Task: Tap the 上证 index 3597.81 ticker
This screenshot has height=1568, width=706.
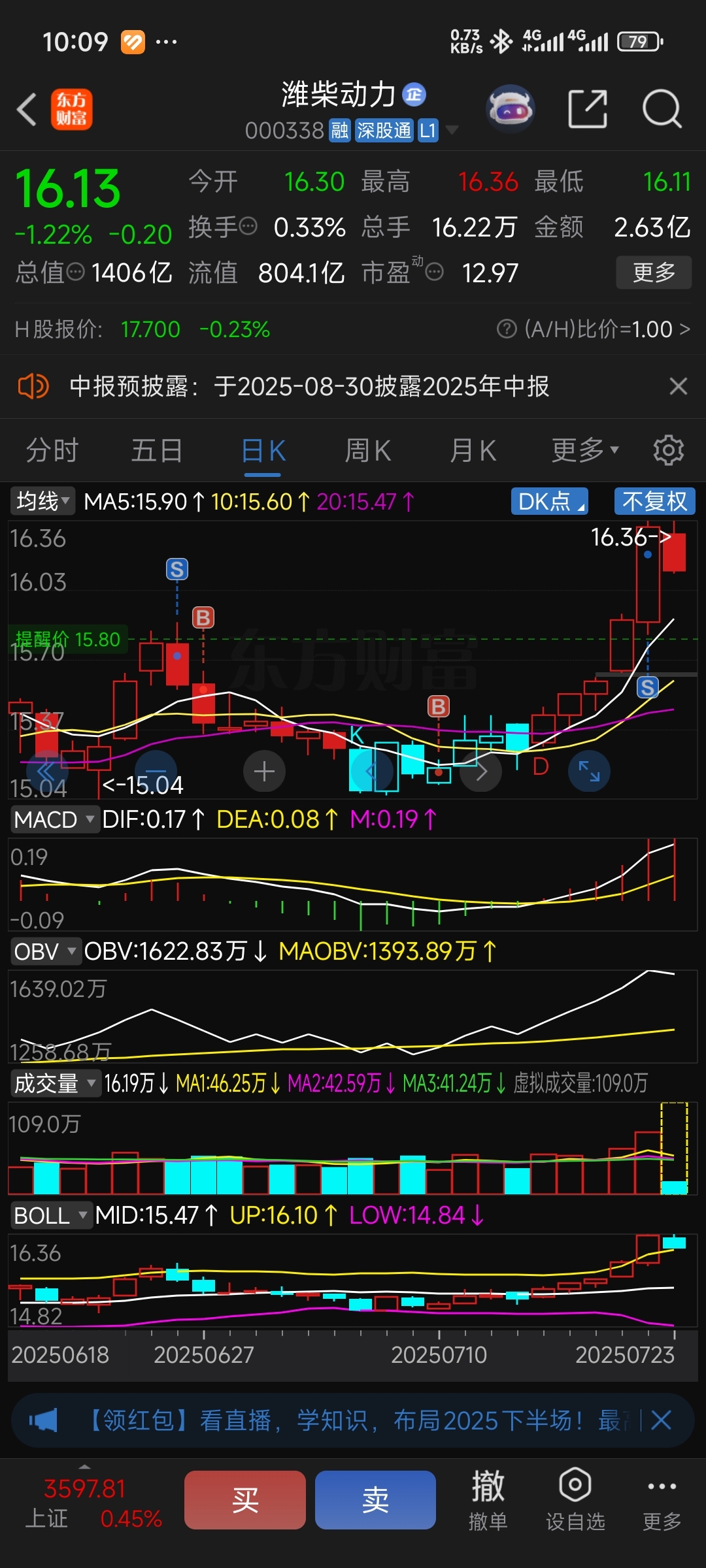Action: (x=93, y=1503)
